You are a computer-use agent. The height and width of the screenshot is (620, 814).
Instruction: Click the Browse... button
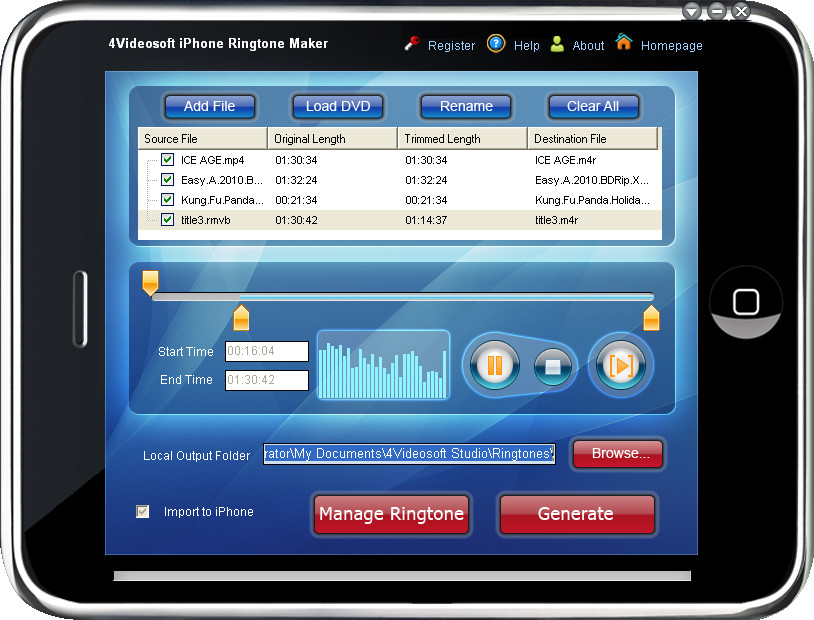point(618,454)
